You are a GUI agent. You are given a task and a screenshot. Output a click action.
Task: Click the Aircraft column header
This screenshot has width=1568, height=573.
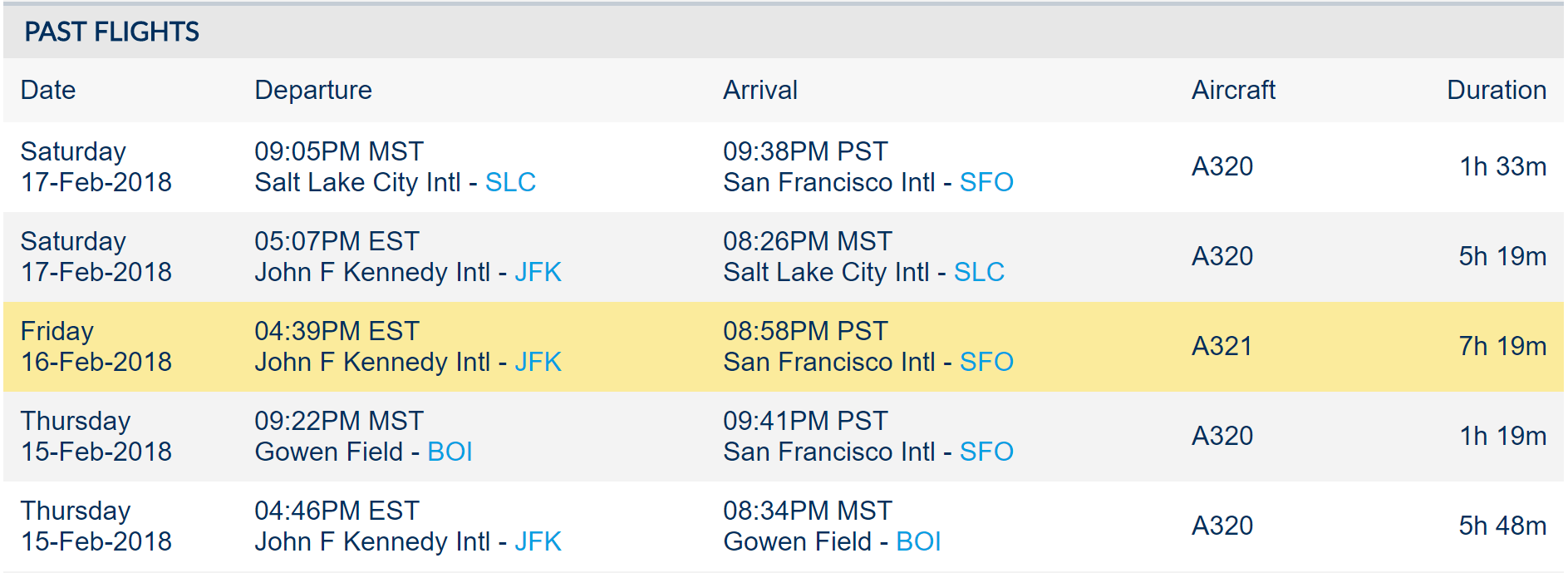click(1233, 90)
